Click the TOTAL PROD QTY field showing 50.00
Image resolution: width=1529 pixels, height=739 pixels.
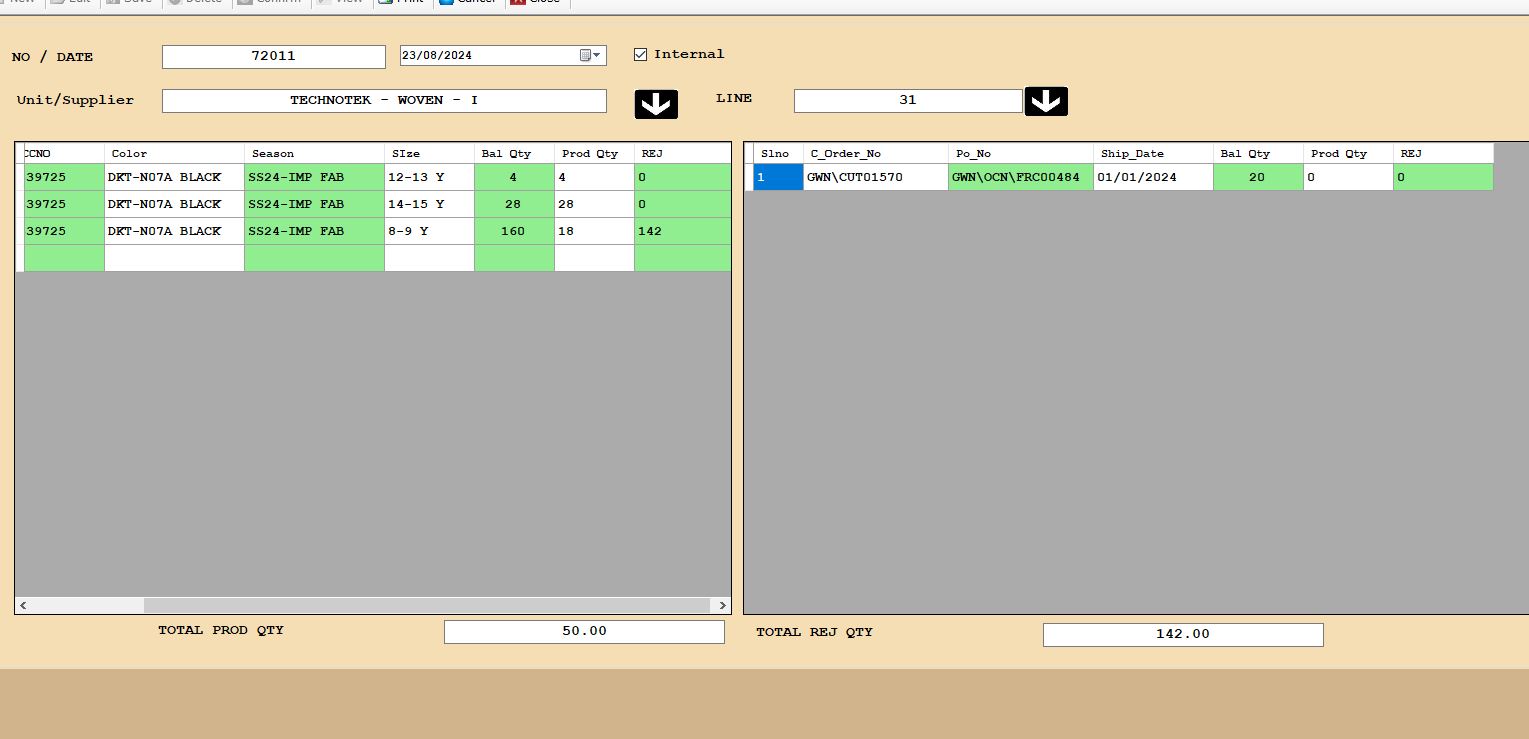(x=583, y=632)
